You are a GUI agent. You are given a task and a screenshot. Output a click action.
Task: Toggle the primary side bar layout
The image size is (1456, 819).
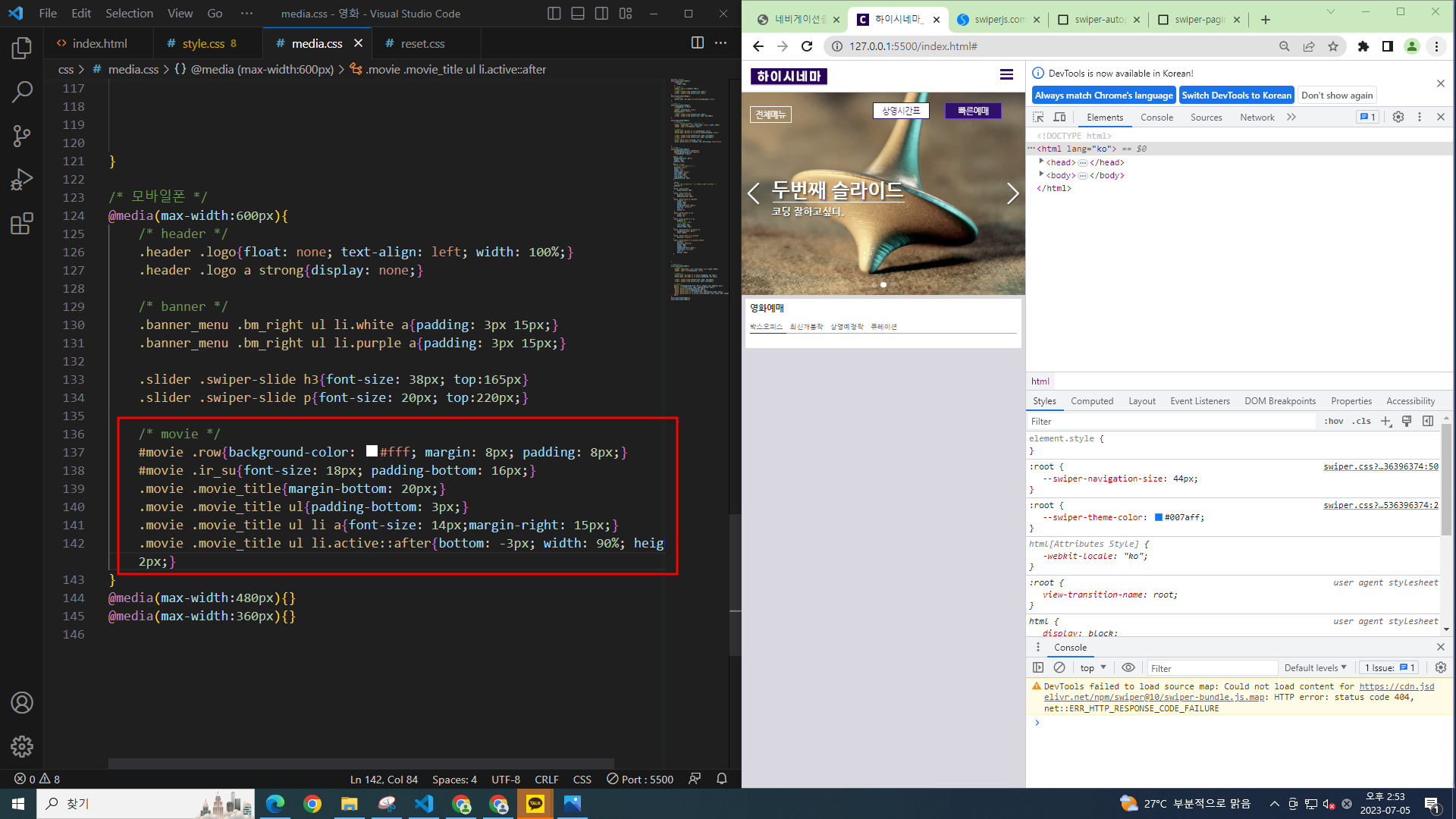tap(554, 13)
